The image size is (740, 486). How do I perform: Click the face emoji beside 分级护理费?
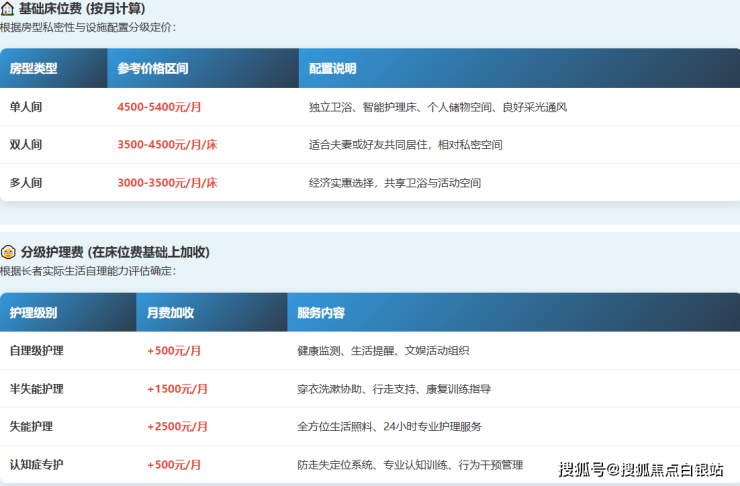(x=7, y=252)
